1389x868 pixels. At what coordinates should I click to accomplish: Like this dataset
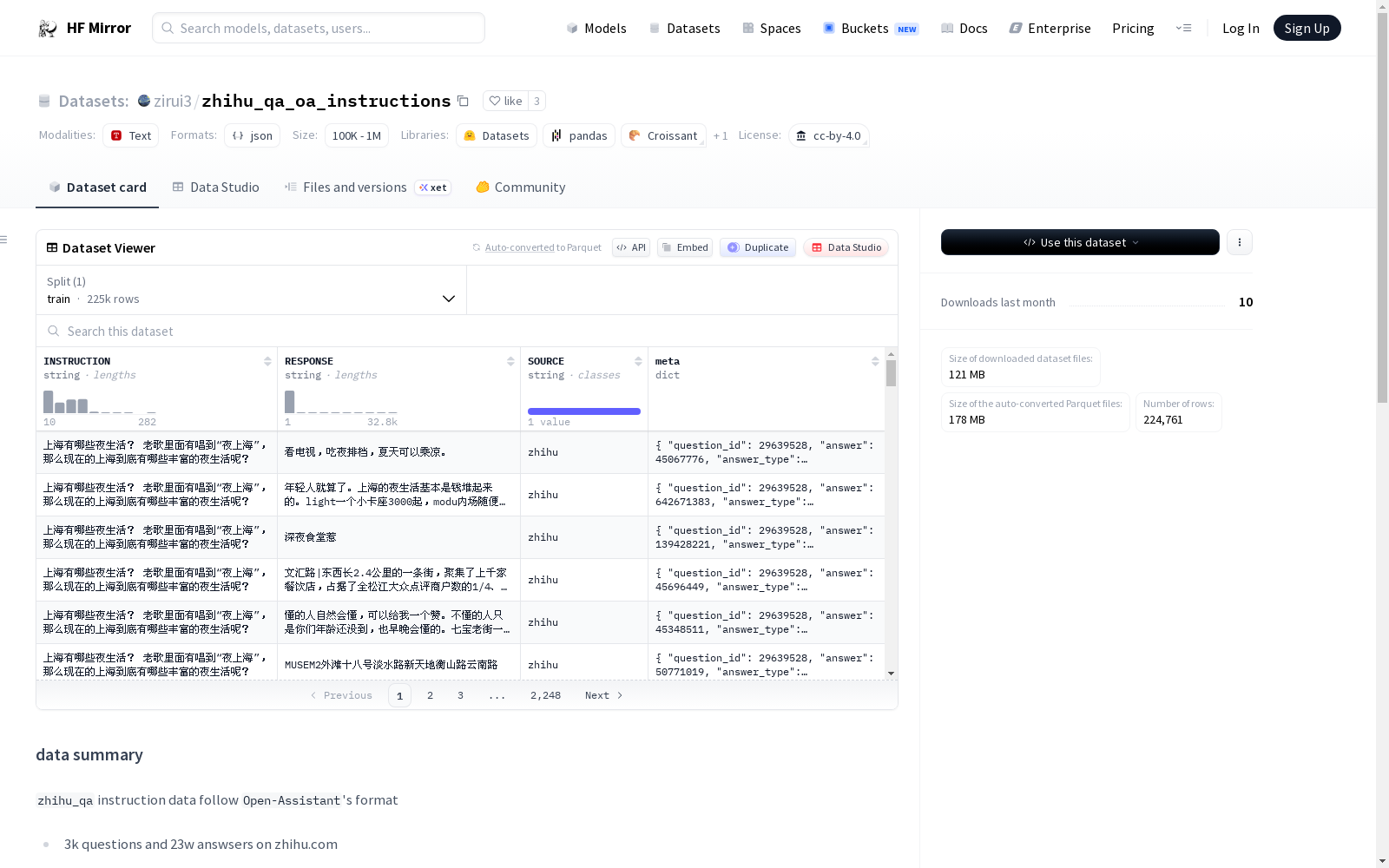point(505,101)
